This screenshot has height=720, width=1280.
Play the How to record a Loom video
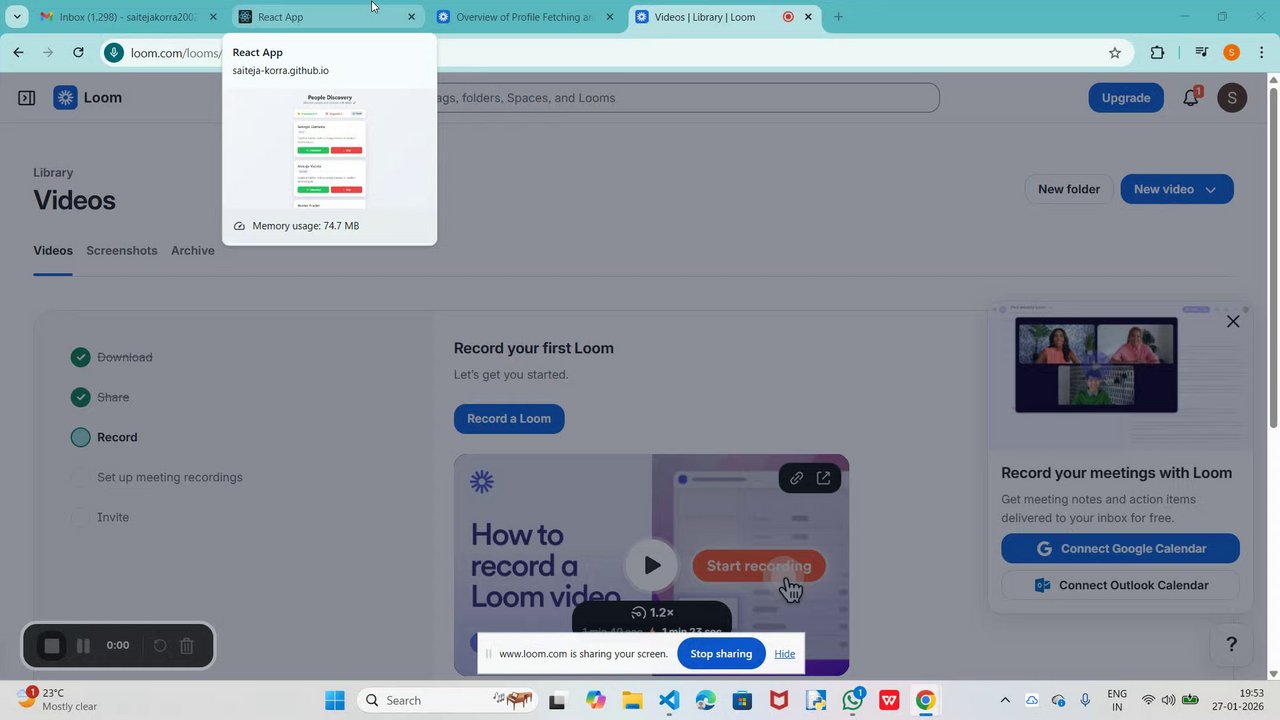point(651,565)
